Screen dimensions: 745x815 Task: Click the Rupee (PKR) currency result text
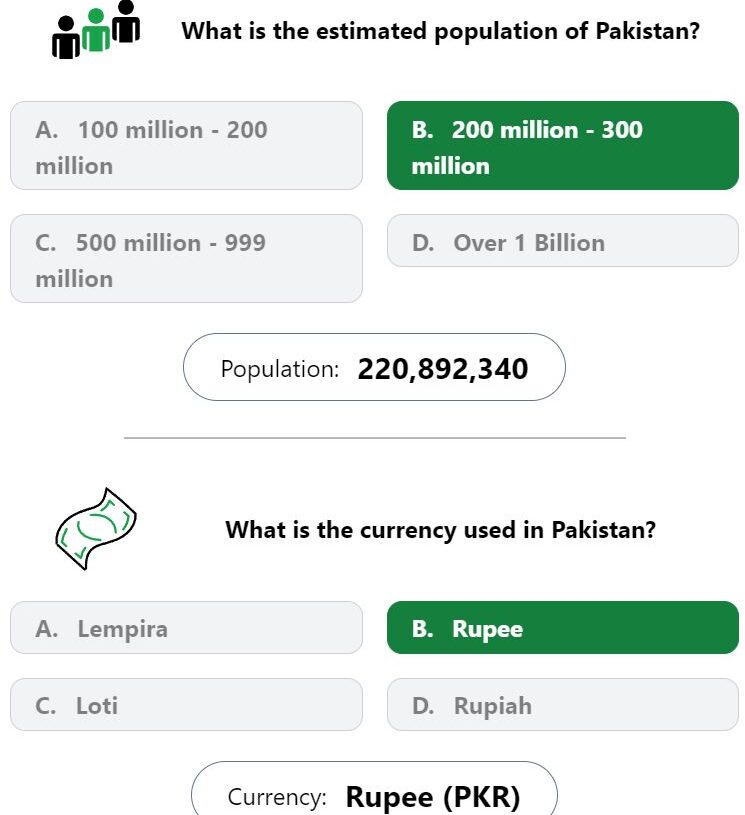tap(433, 797)
